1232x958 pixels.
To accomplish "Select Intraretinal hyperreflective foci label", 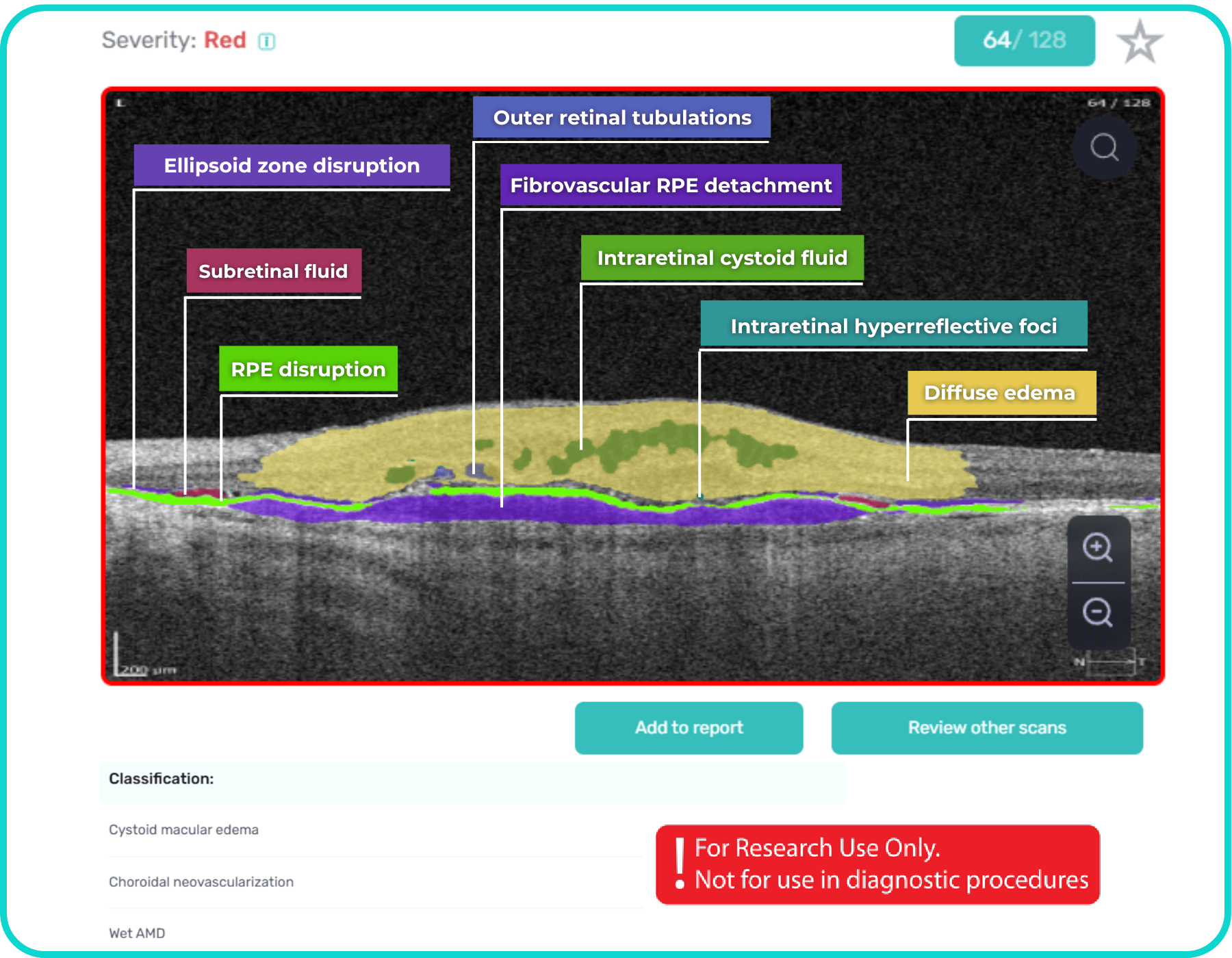I will (893, 326).
